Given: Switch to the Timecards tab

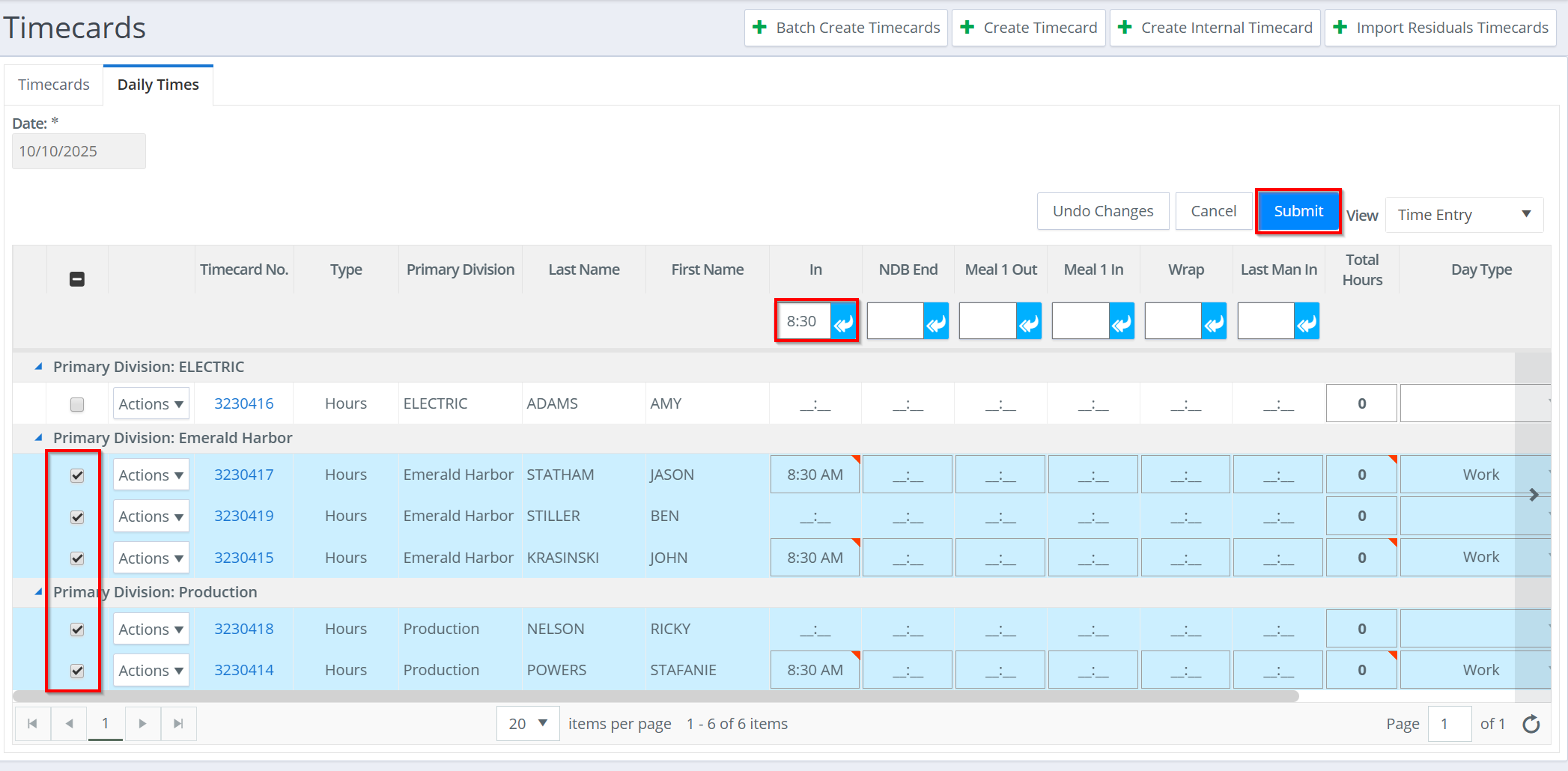Looking at the screenshot, I should pos(54,85).
